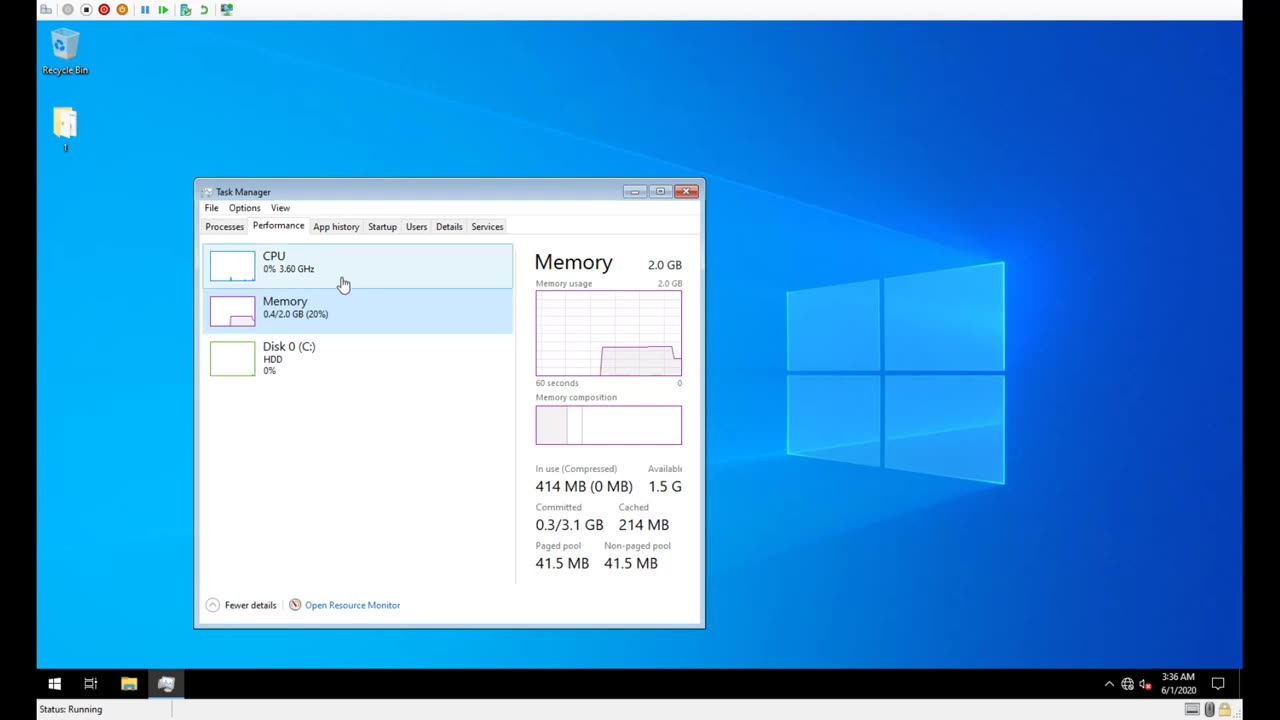Click the Checkpoint toolbar icon

click(185, 10)
